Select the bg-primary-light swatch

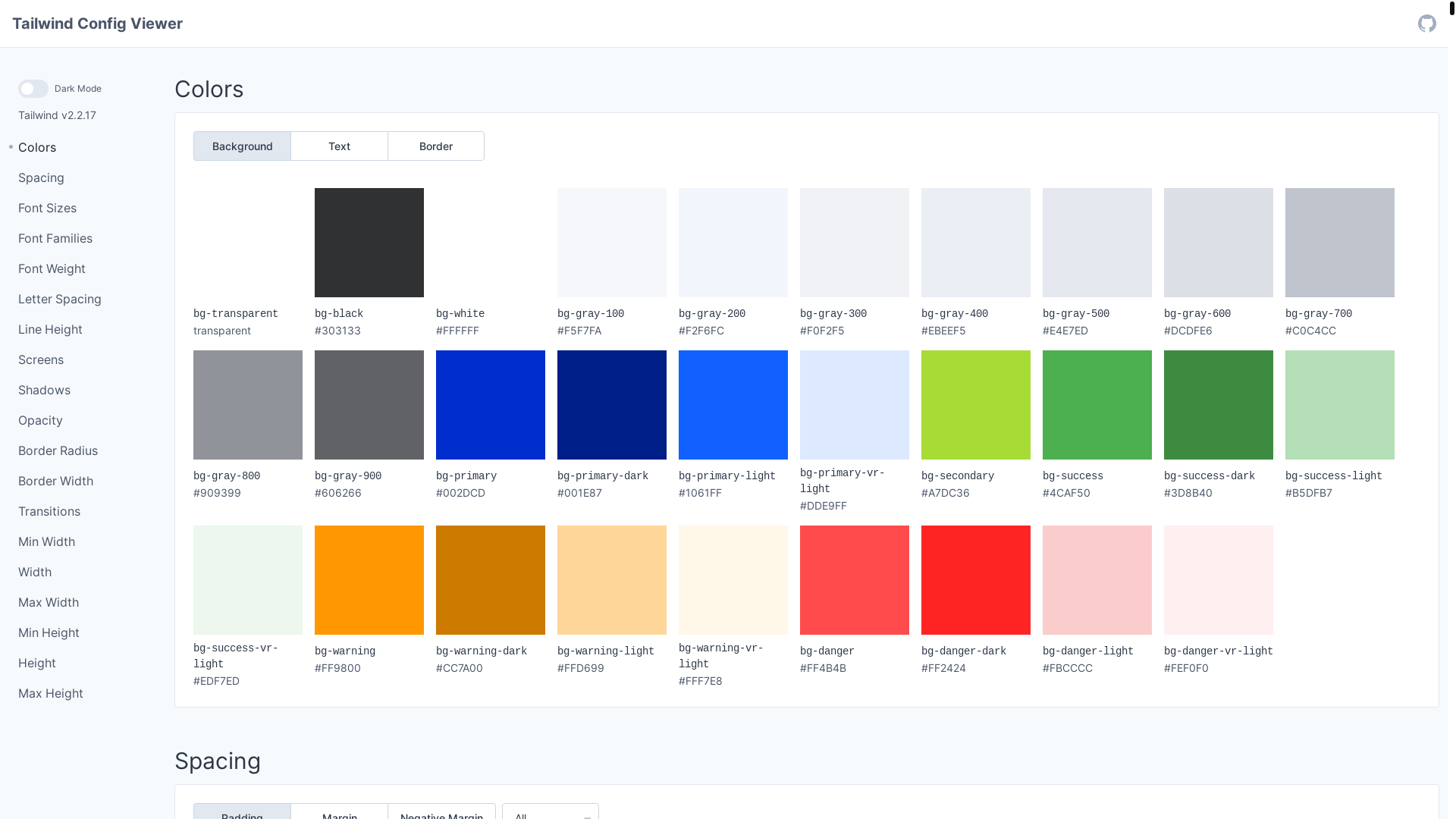[733, 405]
